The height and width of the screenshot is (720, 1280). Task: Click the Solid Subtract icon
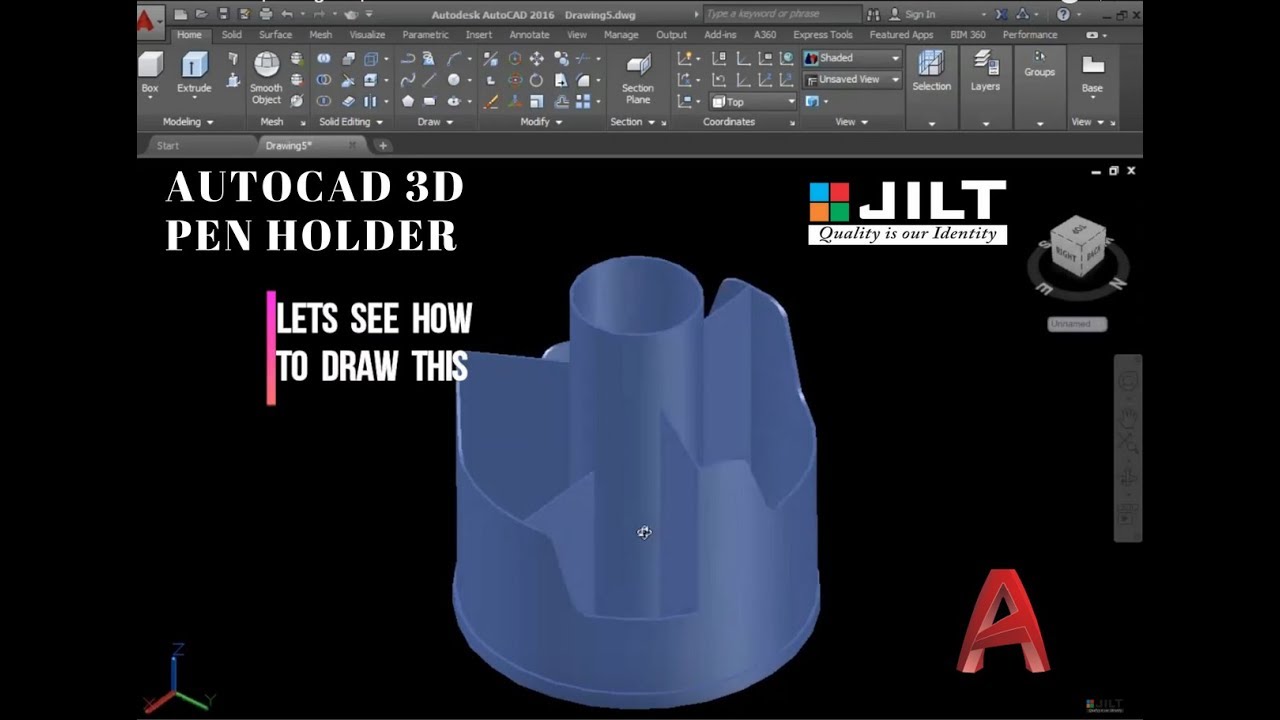click(324, 80)
